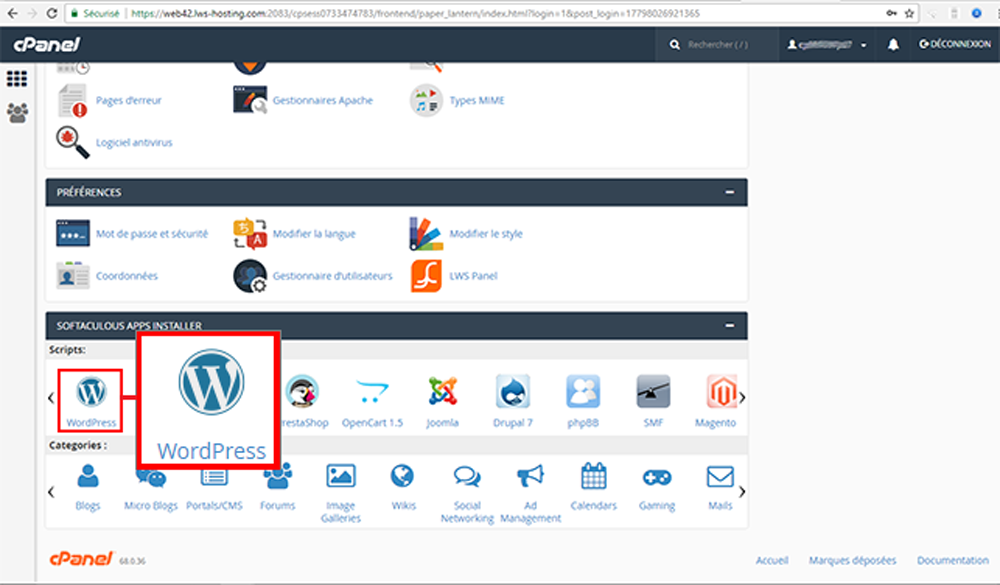Open the Accueil footer link

772,560
